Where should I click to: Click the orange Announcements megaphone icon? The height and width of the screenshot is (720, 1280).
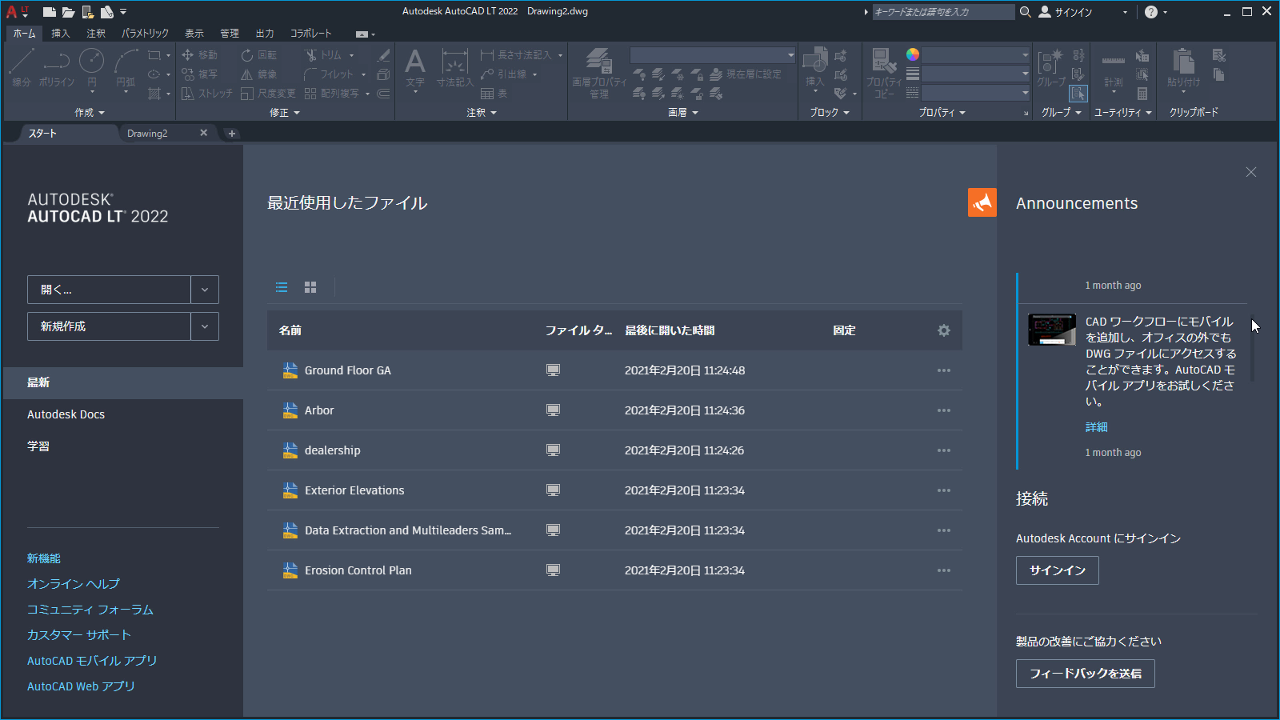[982, 203]
